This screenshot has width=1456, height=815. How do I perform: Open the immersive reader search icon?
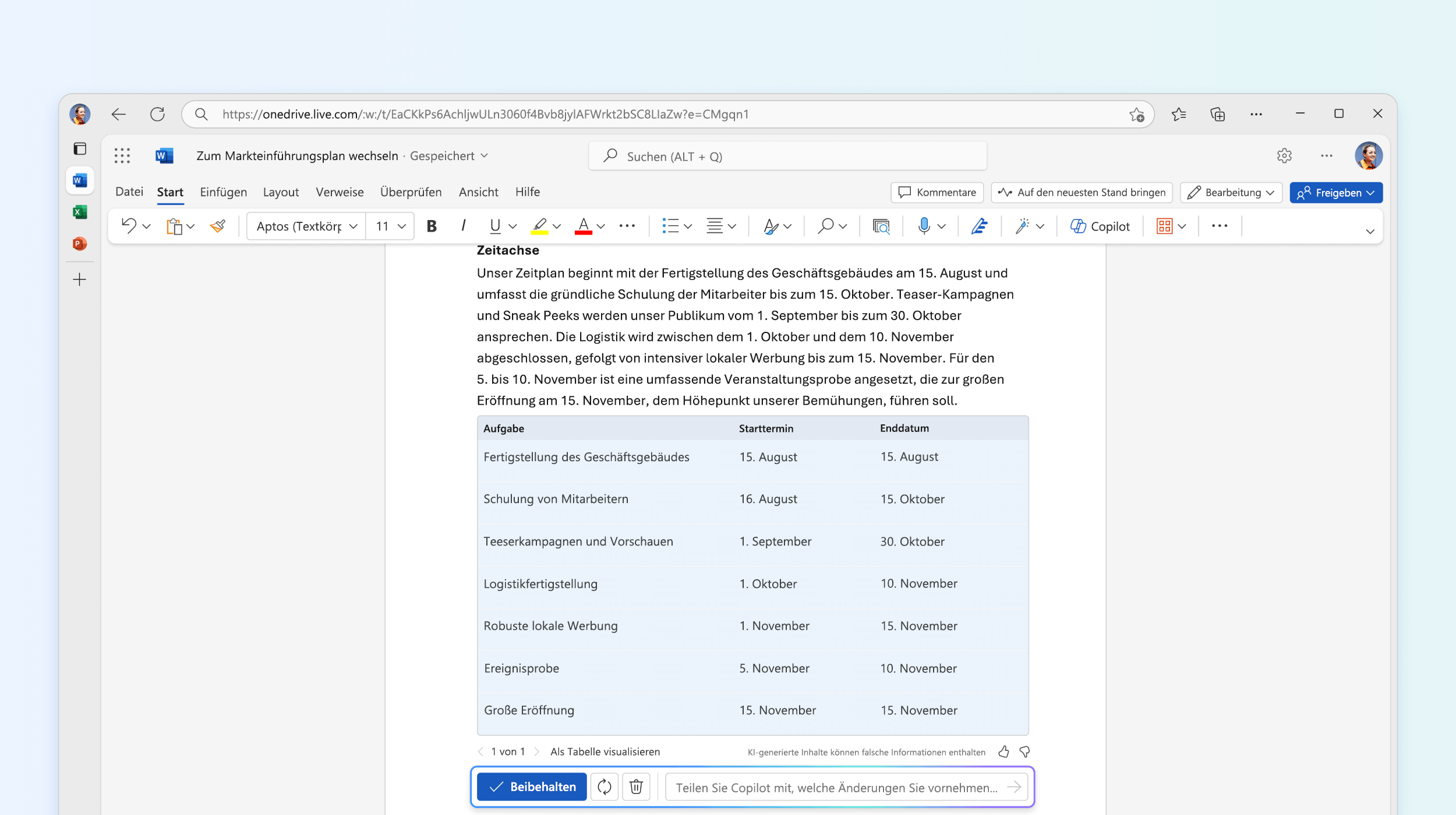(881, 226)
